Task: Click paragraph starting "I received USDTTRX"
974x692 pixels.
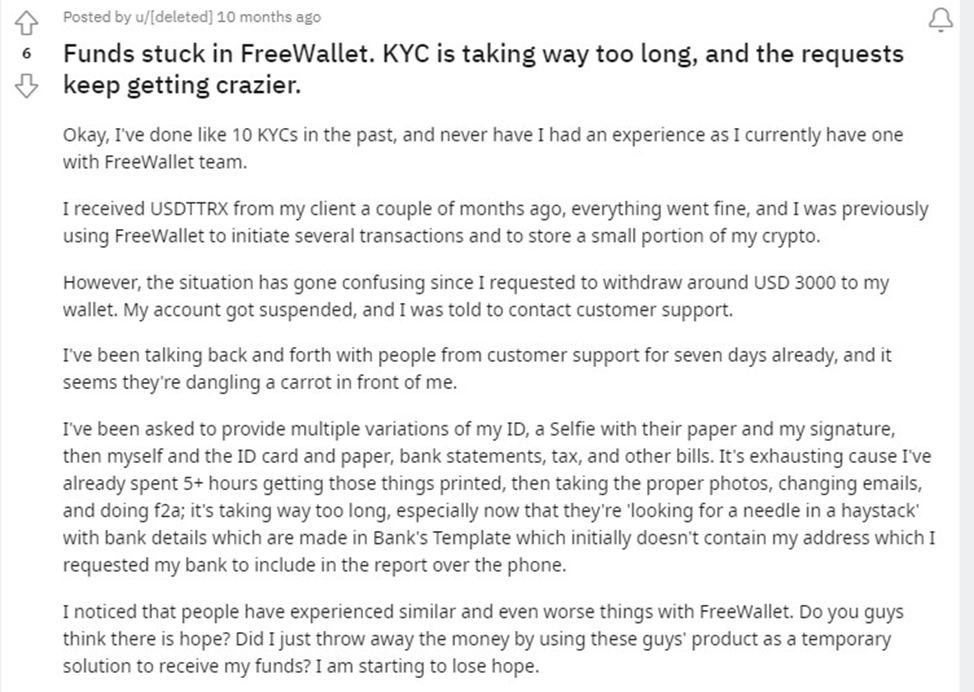Action: pyautogui.click(x=496, y=222)
